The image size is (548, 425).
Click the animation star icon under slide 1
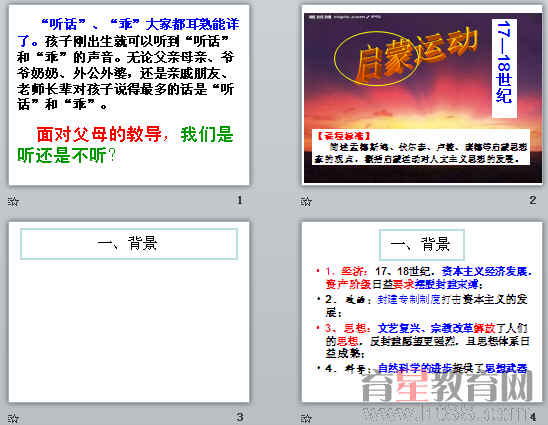(x=13, y=201)
